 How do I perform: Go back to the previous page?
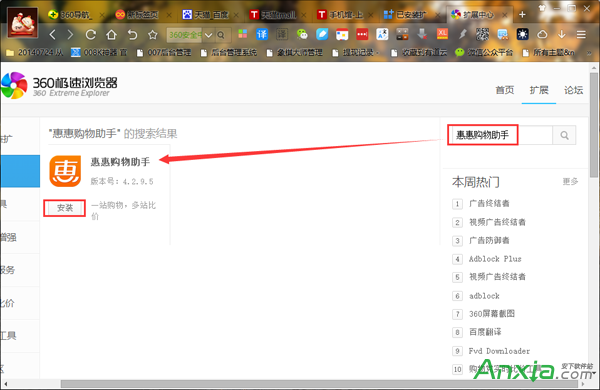pos(53,35)
